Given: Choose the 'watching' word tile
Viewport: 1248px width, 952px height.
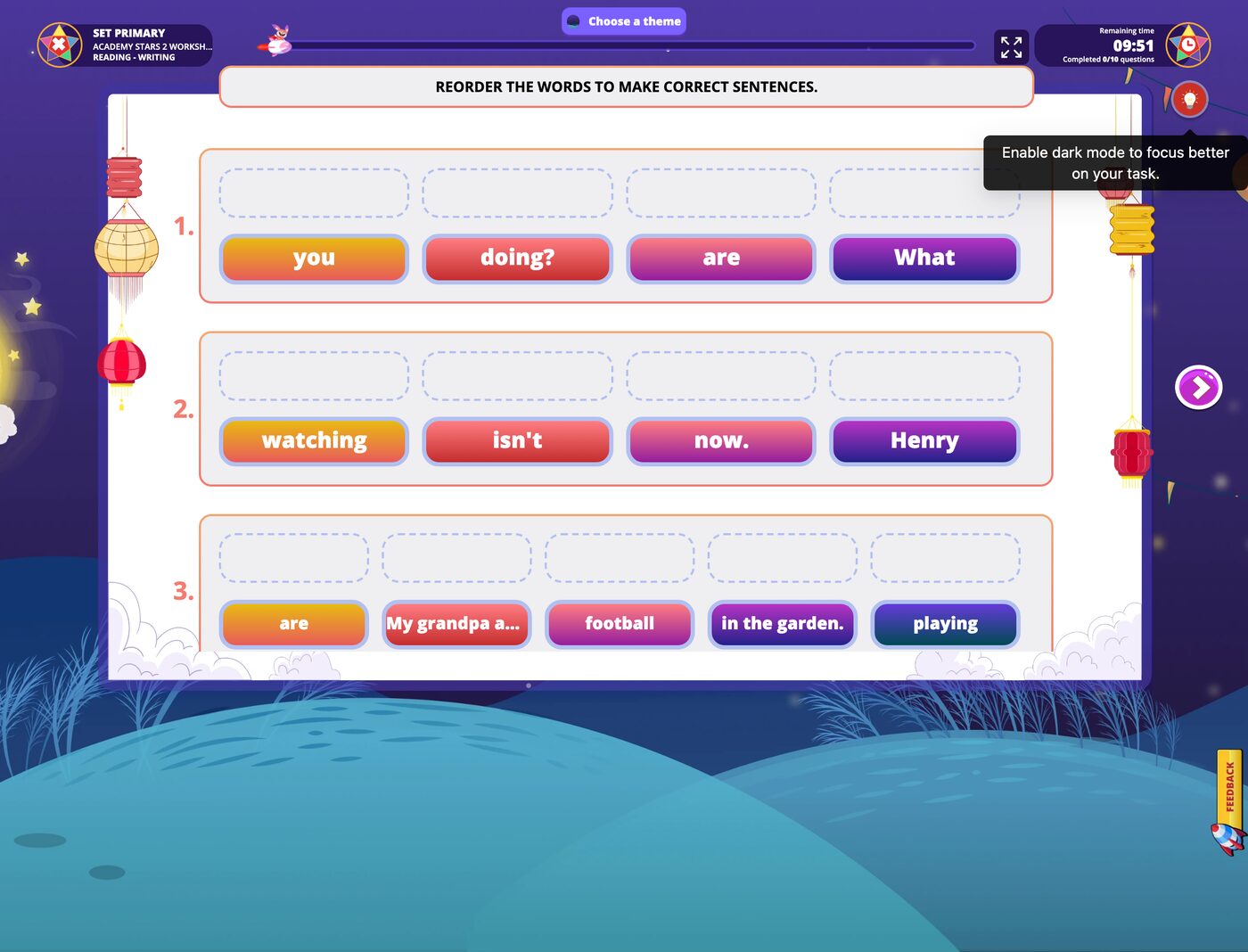Looking at the screenshot, I should tap(314, 441).
